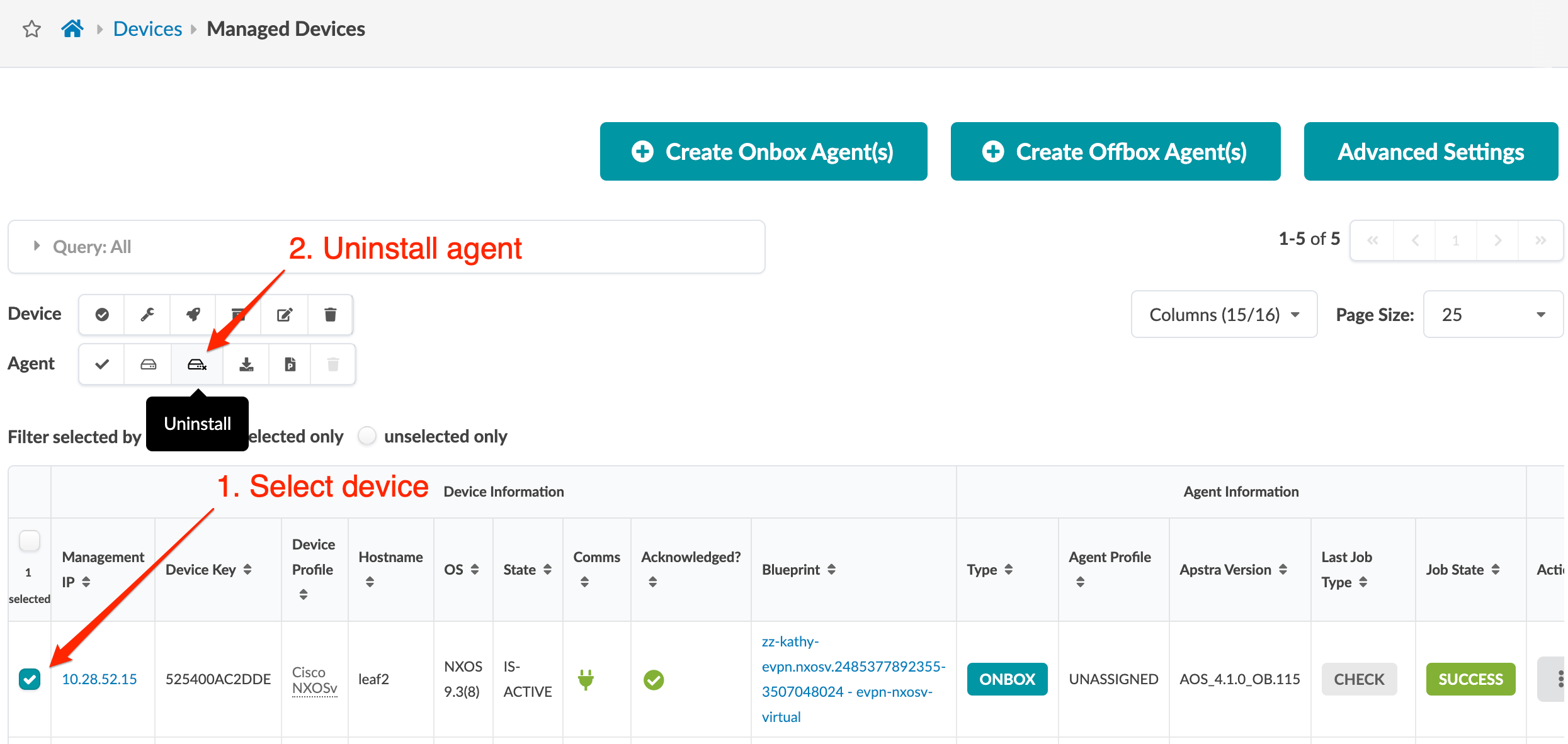Screen dimensions: 1568x744
Task: Click the Device wrench maintenance icon
Action: [147, 314]
